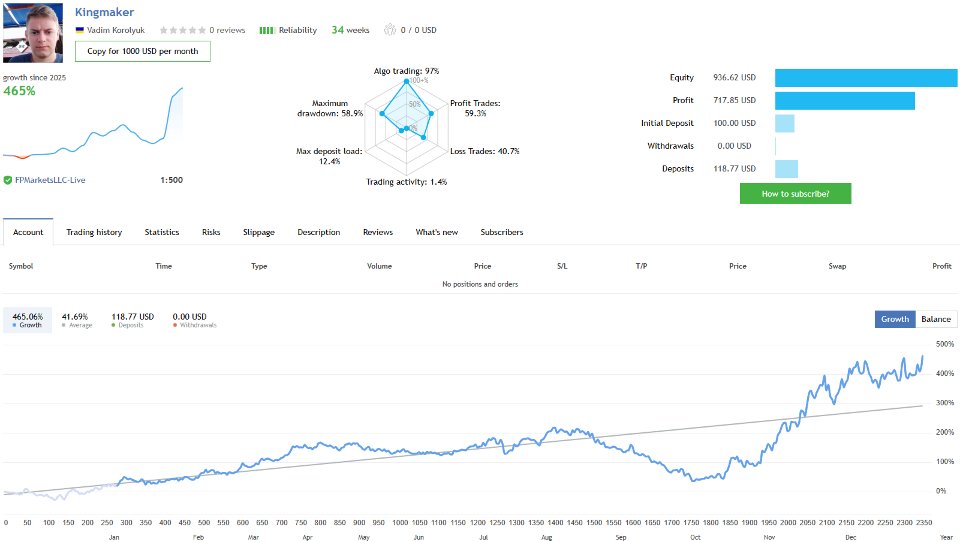Image resolution: width=960 pixels, height=542 pixels.
Task: Click the green Reliability bars icon
Action: pos(267,30)
